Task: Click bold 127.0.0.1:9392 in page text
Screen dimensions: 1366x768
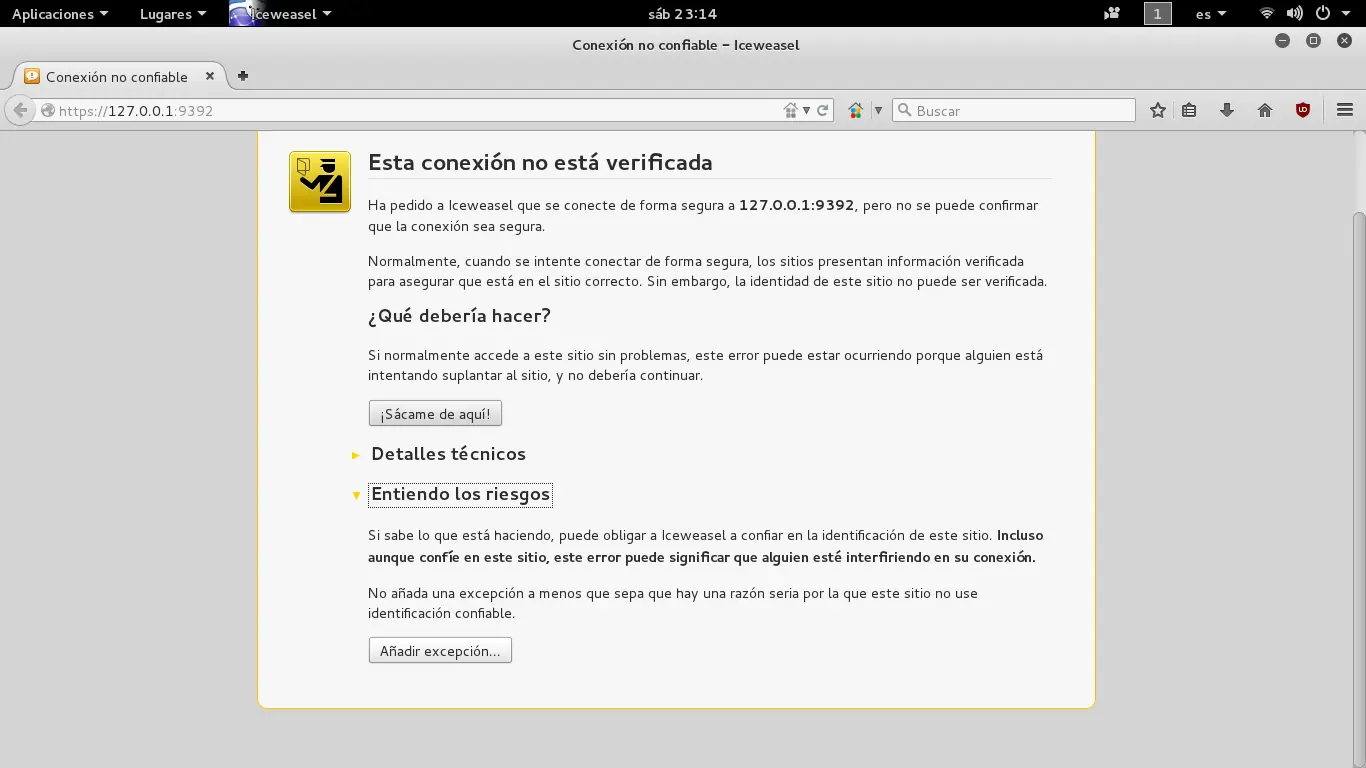Action: pyautogui.click(x=796, y=205)
